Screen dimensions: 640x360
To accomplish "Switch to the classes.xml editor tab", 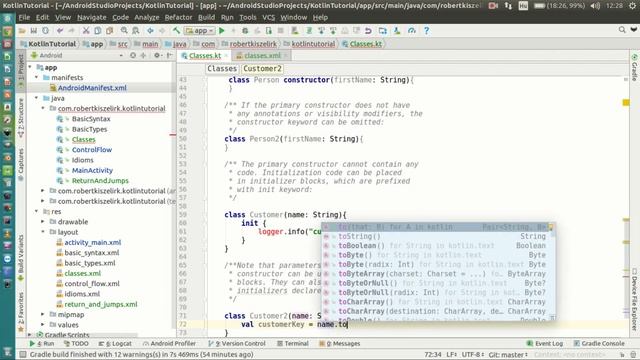I will click(262, 56).
